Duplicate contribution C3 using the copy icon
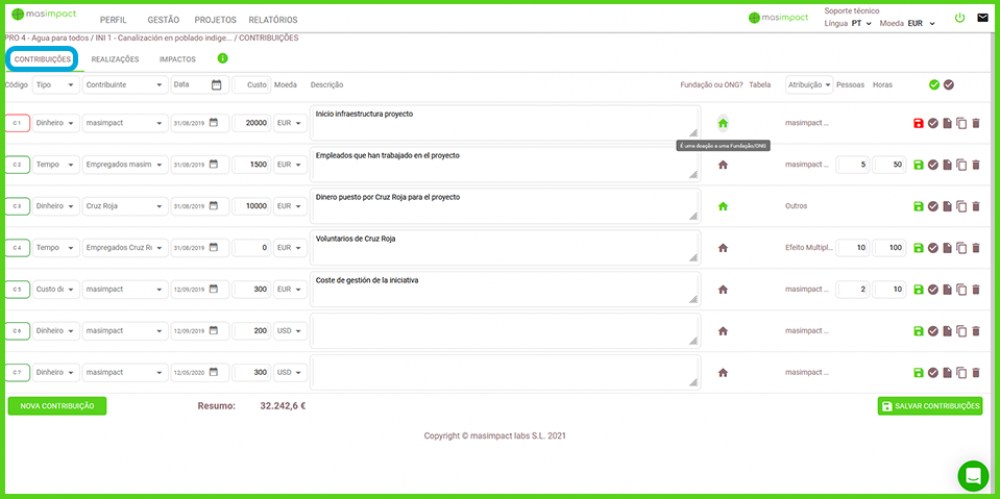Viewport: 1000px width, 499px height. (961, 206)
